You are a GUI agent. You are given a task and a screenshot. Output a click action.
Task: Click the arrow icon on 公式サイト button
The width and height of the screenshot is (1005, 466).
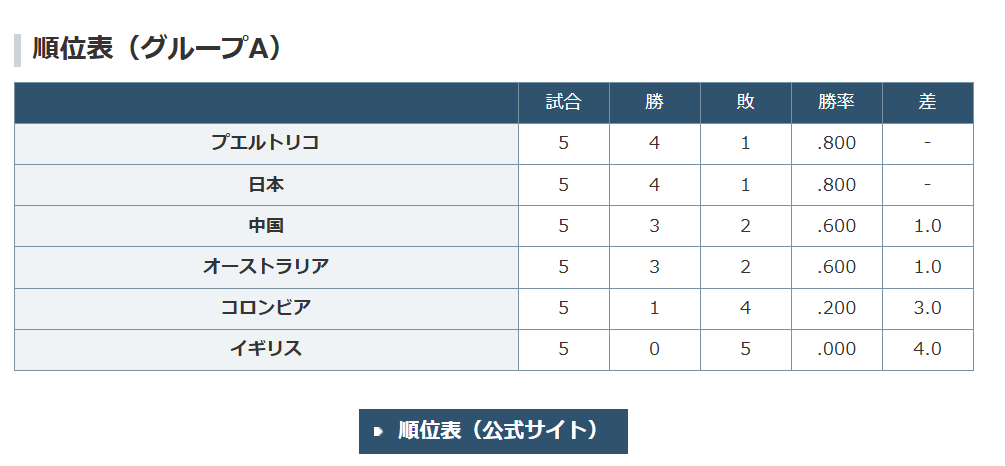(378, 432)
